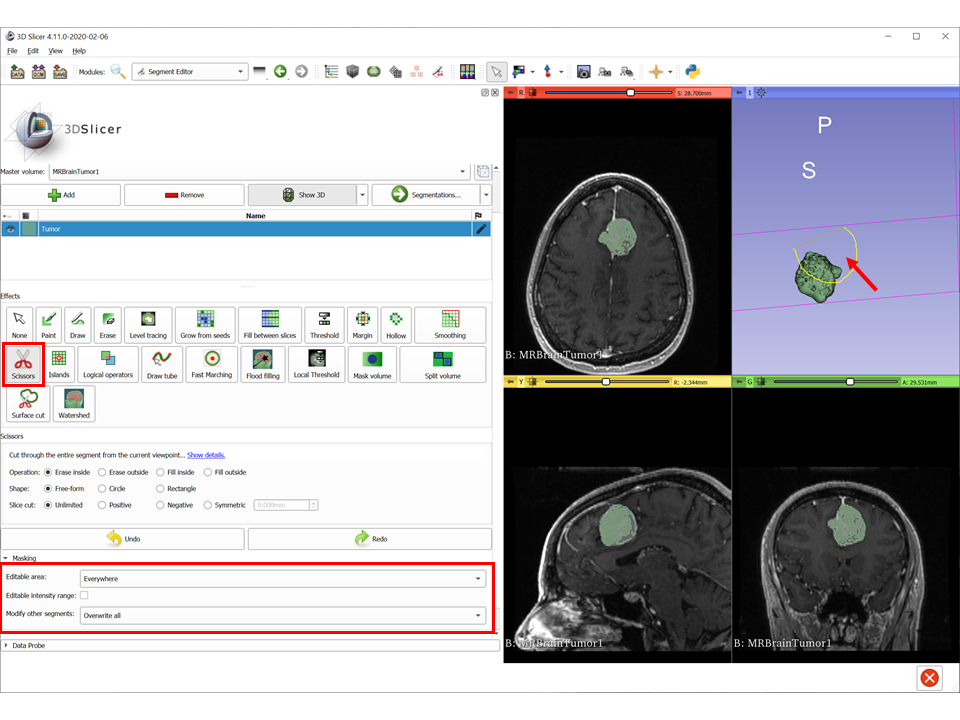The width and height of the screenshot is (960, 720).
Task: Open the Show details link
Action: (x=206, y=456)
